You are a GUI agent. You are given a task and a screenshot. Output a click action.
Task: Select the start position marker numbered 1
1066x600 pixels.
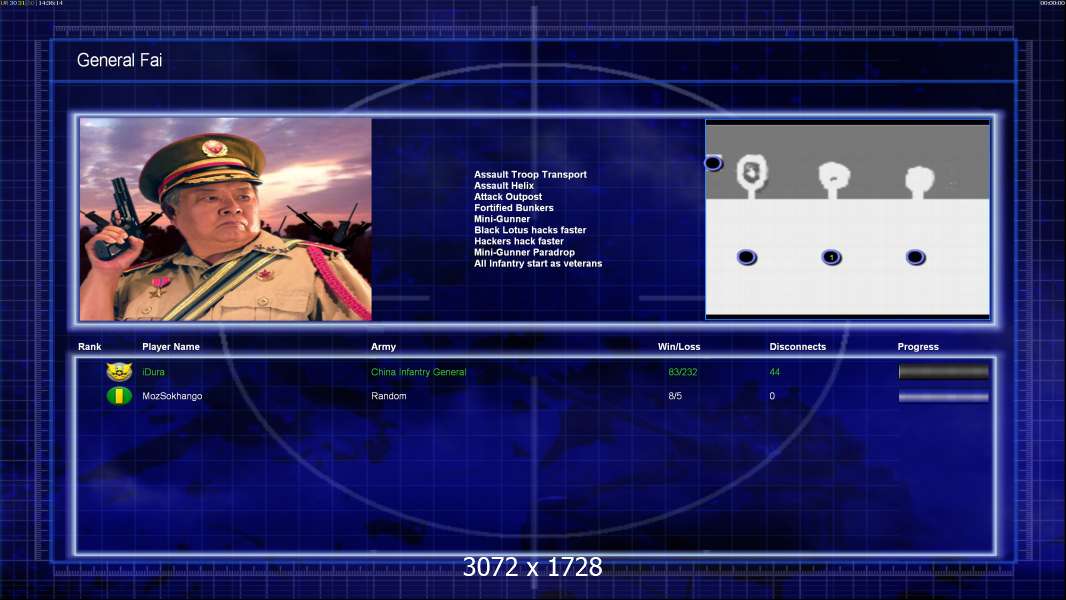(831, 257)
